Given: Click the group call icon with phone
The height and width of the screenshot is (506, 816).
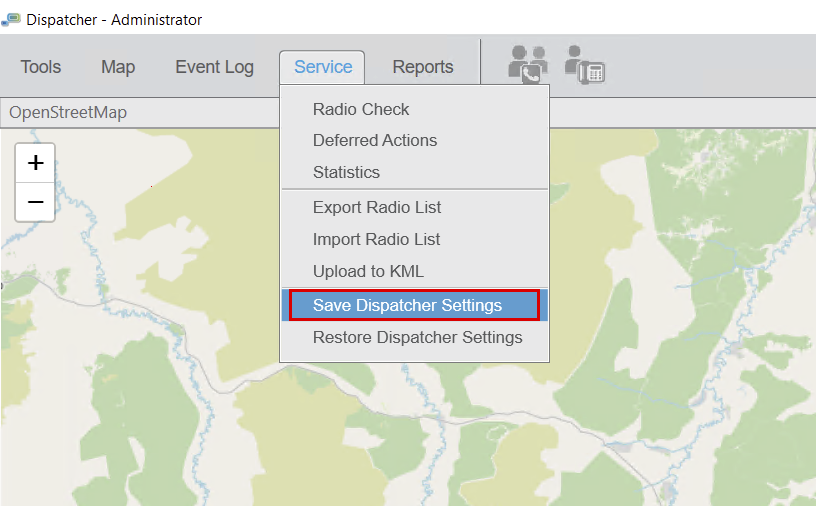Looking at the screenshot, I should [528, 65].
